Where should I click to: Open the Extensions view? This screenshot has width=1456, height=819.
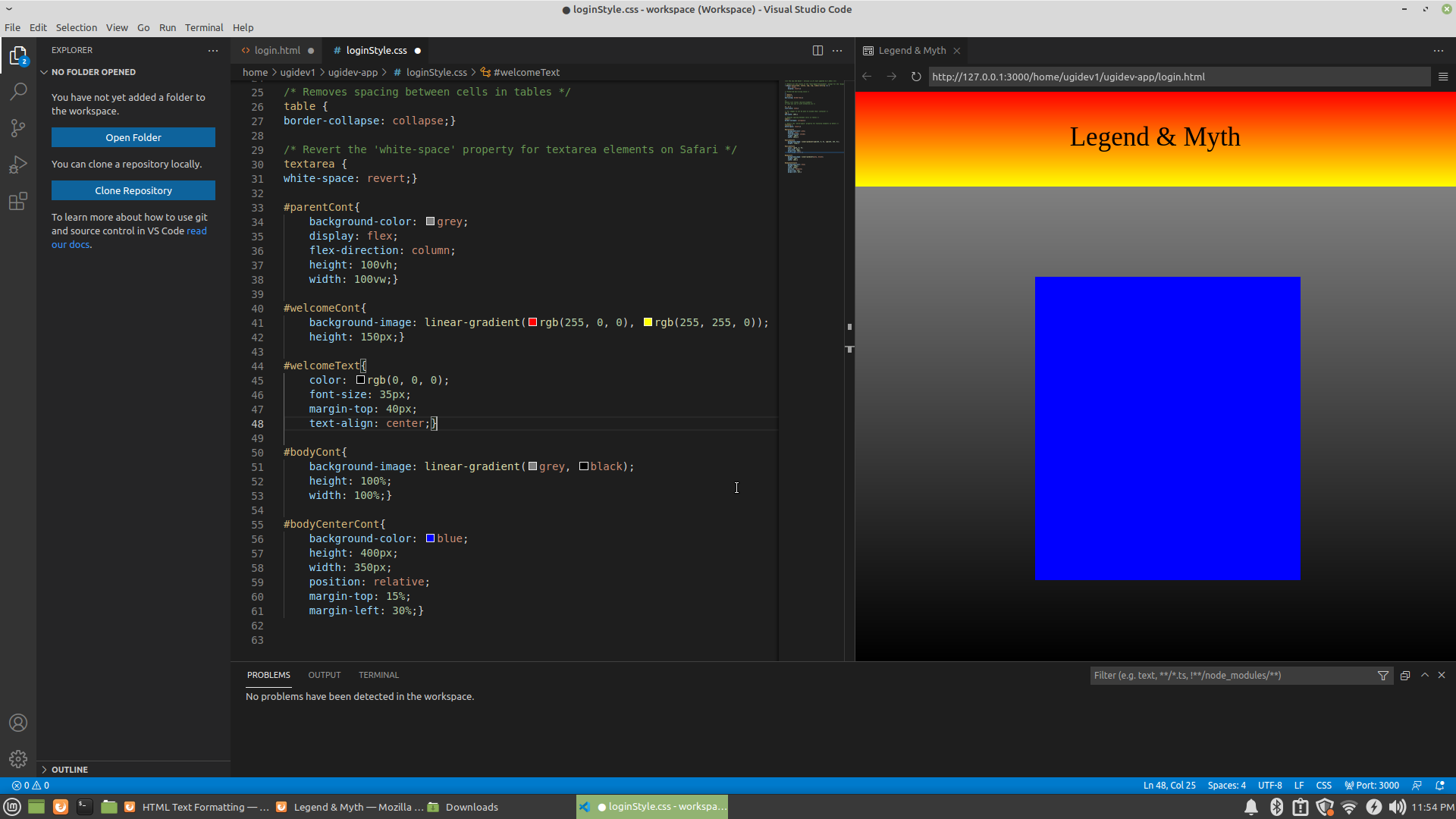(x=18, y=201)
